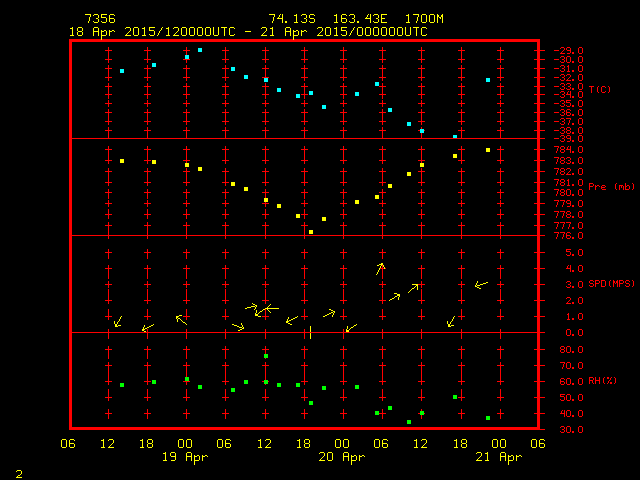Select the 21 Apr date label
640x480 pixels.
[498, 457]
